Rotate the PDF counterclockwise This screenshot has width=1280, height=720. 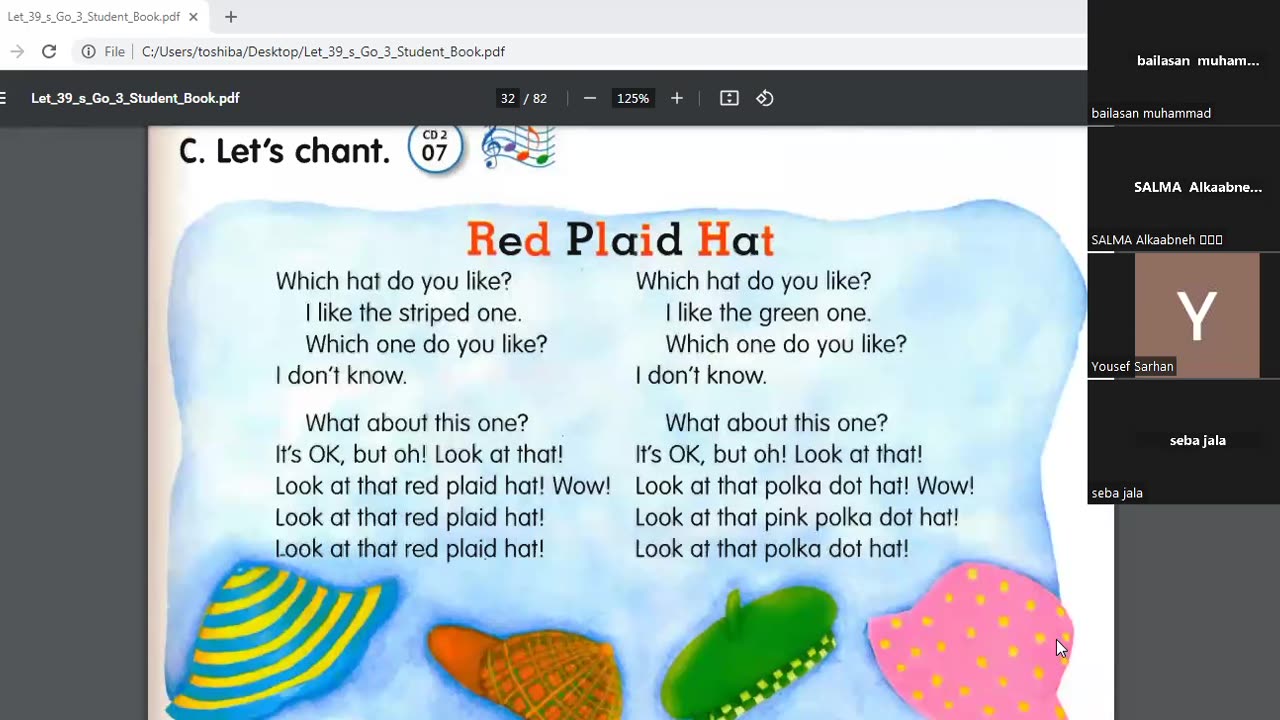coord(765,98)
